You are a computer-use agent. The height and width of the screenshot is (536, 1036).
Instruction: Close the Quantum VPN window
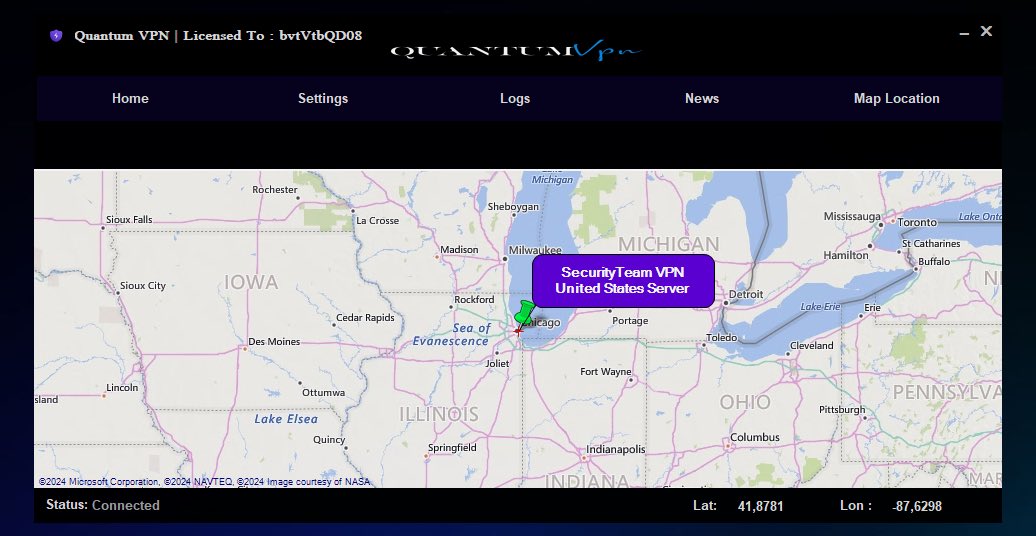point(986,31)
